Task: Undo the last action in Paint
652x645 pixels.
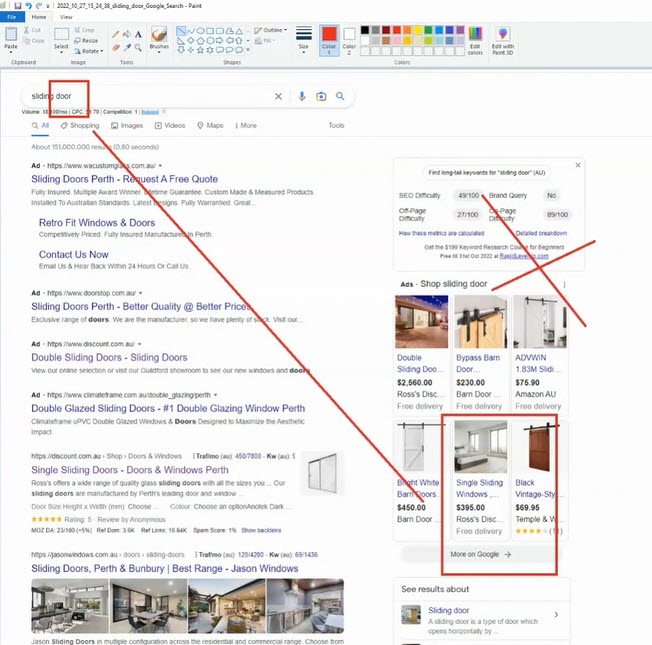Action: tap(29, 6)
